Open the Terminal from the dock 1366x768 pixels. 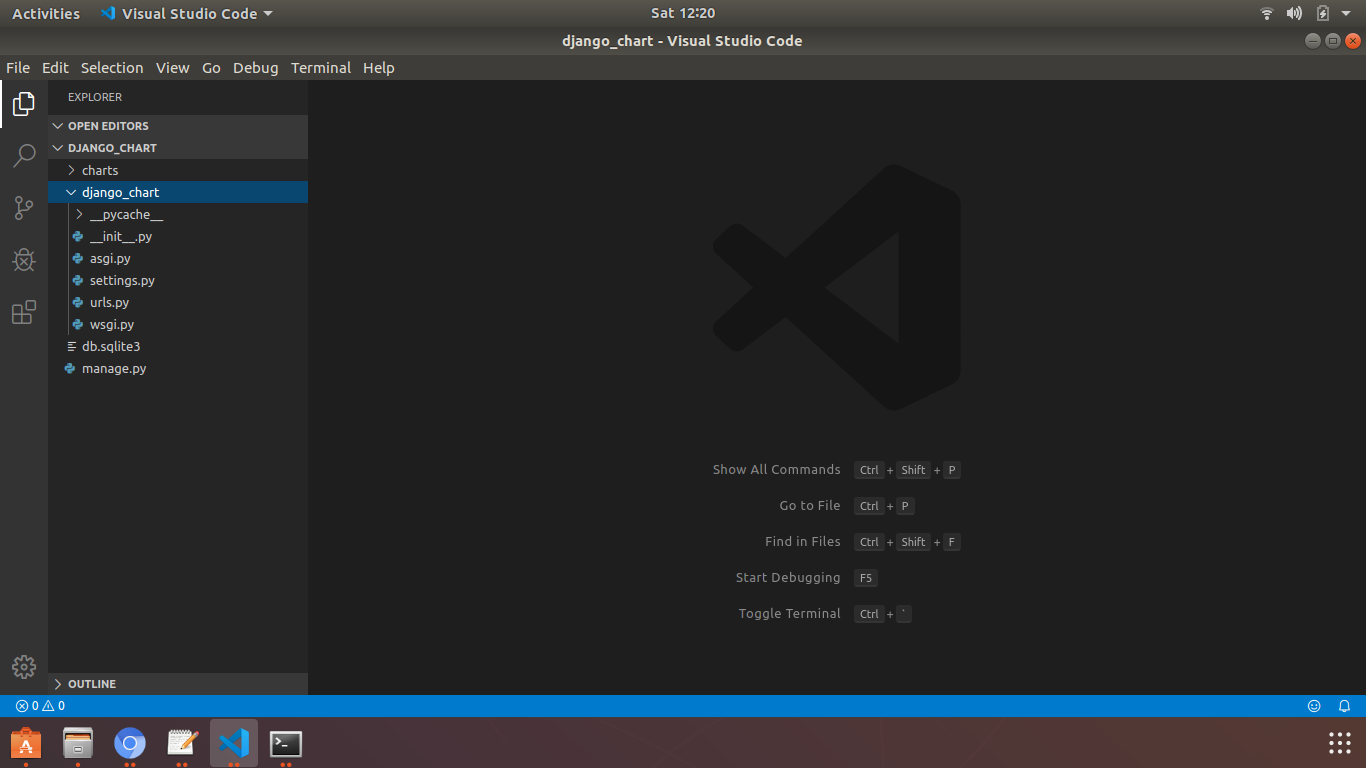click(x=286, y=743)
